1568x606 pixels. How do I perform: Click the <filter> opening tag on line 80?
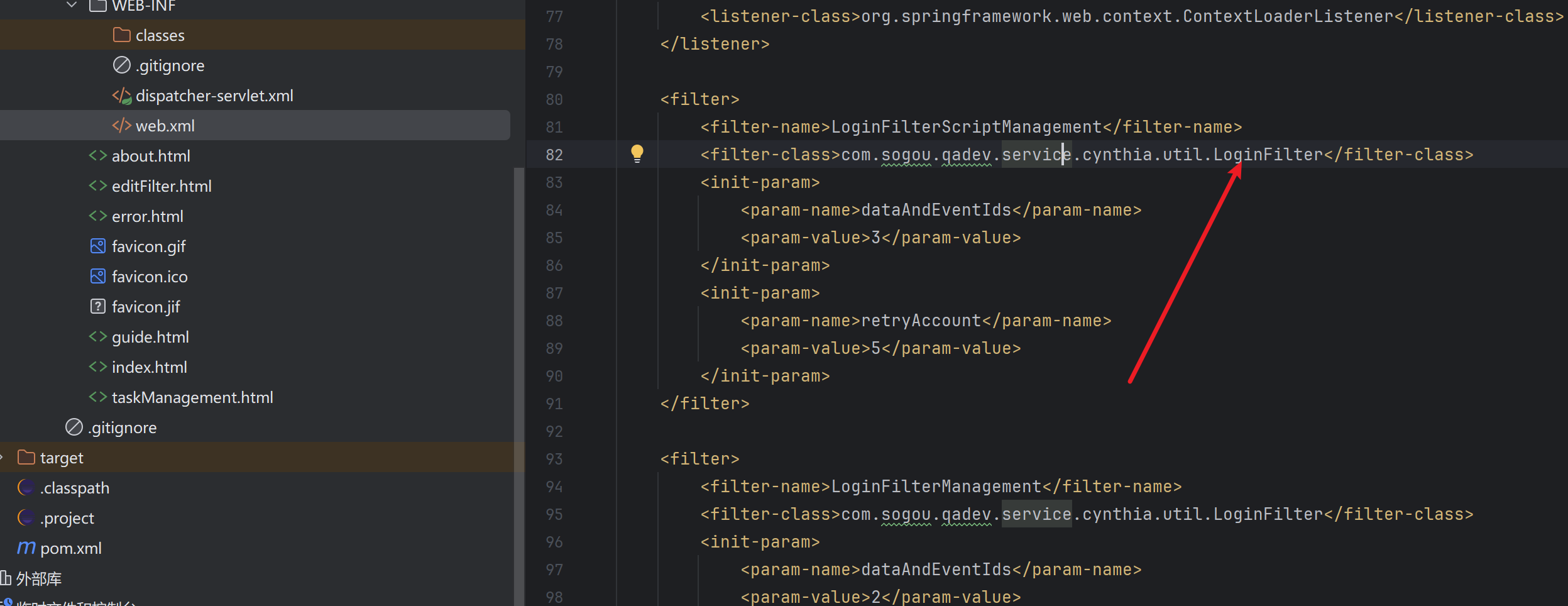point(699,99)
